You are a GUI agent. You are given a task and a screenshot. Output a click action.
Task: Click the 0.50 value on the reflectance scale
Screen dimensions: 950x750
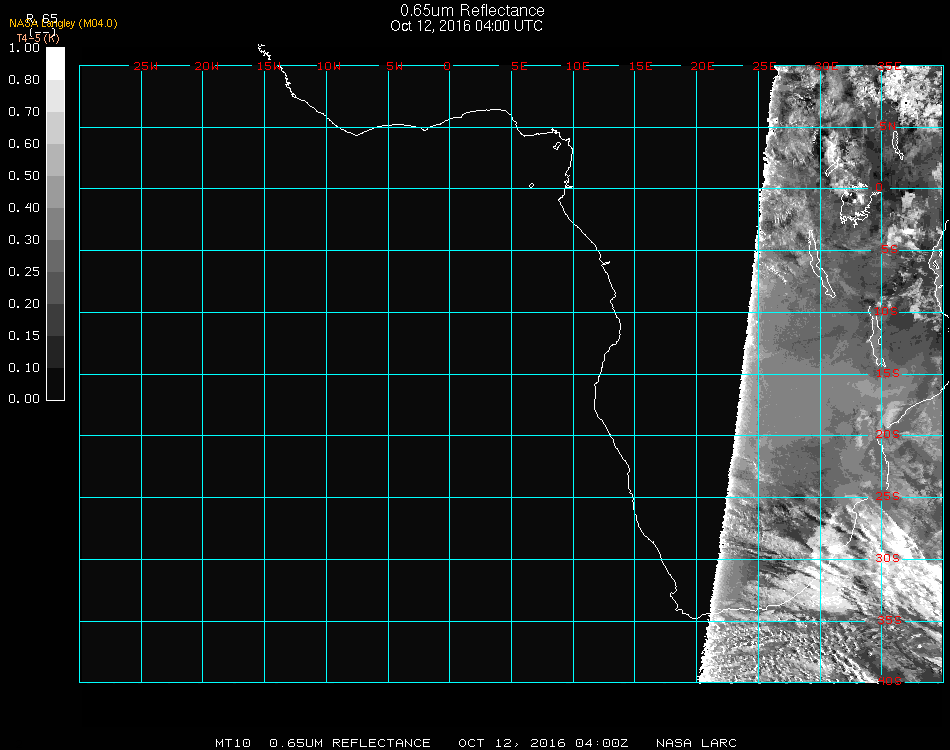click(23, 176)
